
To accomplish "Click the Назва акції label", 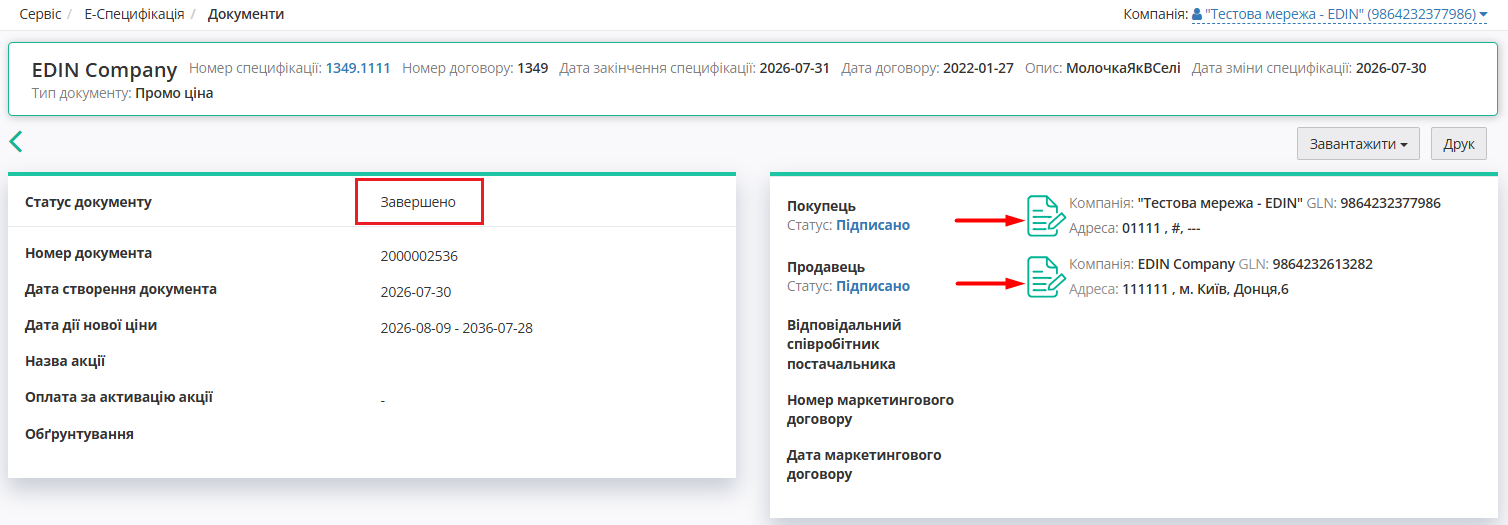I will tap(65, 361).
